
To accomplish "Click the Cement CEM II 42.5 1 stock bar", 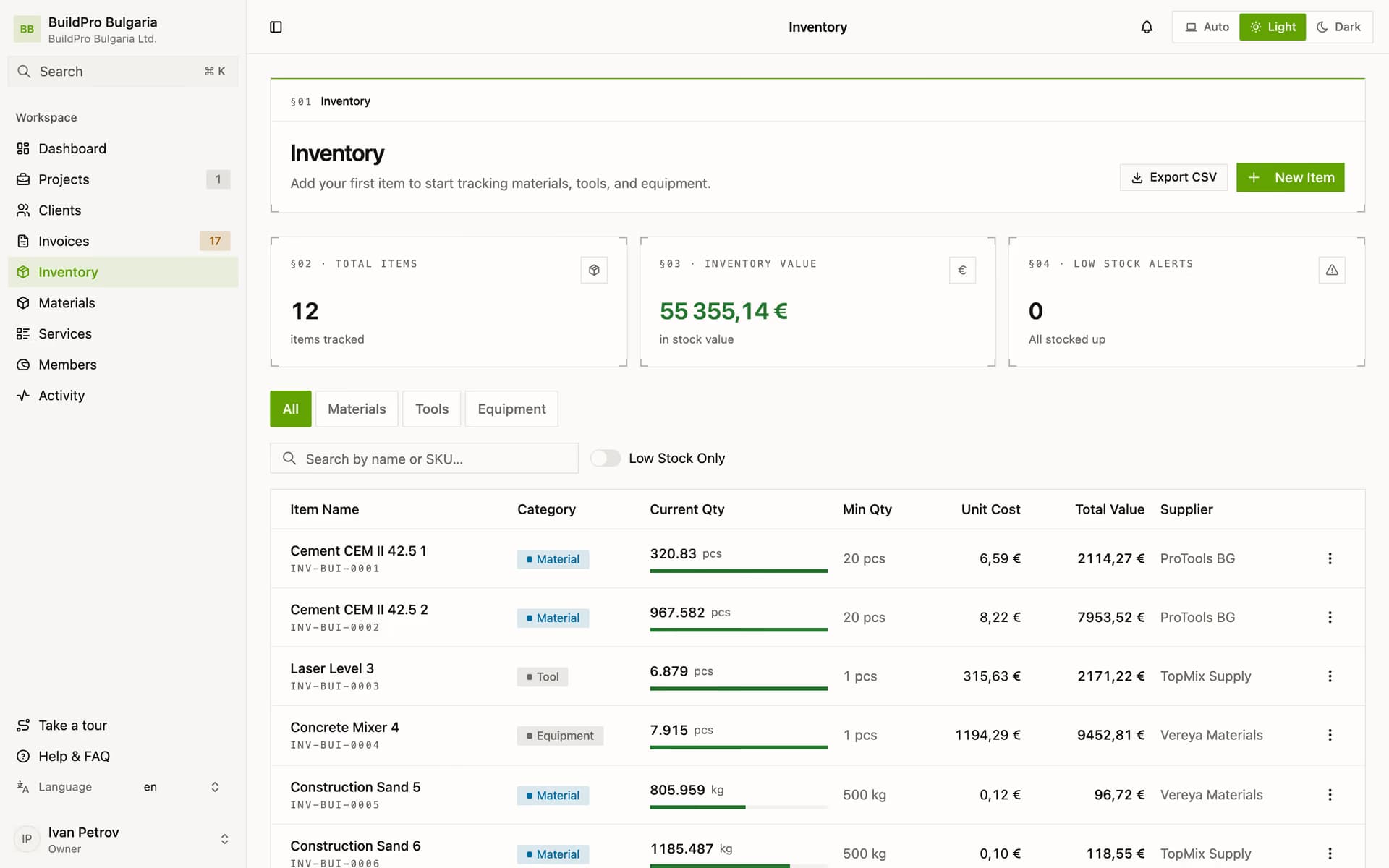I will pyautogui.click(x=738, y=571).
